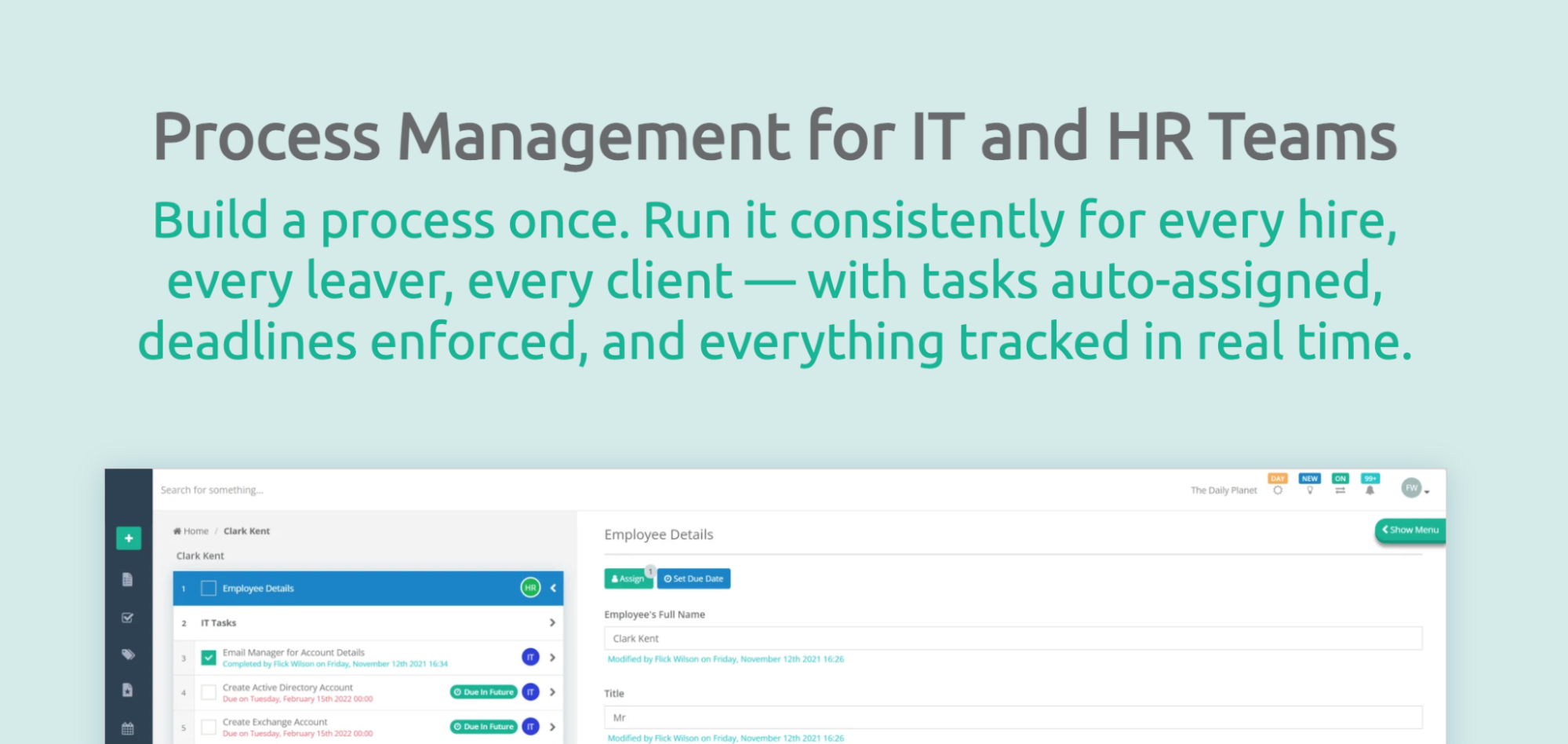Open the tags icon in sidebar

(x=128, y=655)
